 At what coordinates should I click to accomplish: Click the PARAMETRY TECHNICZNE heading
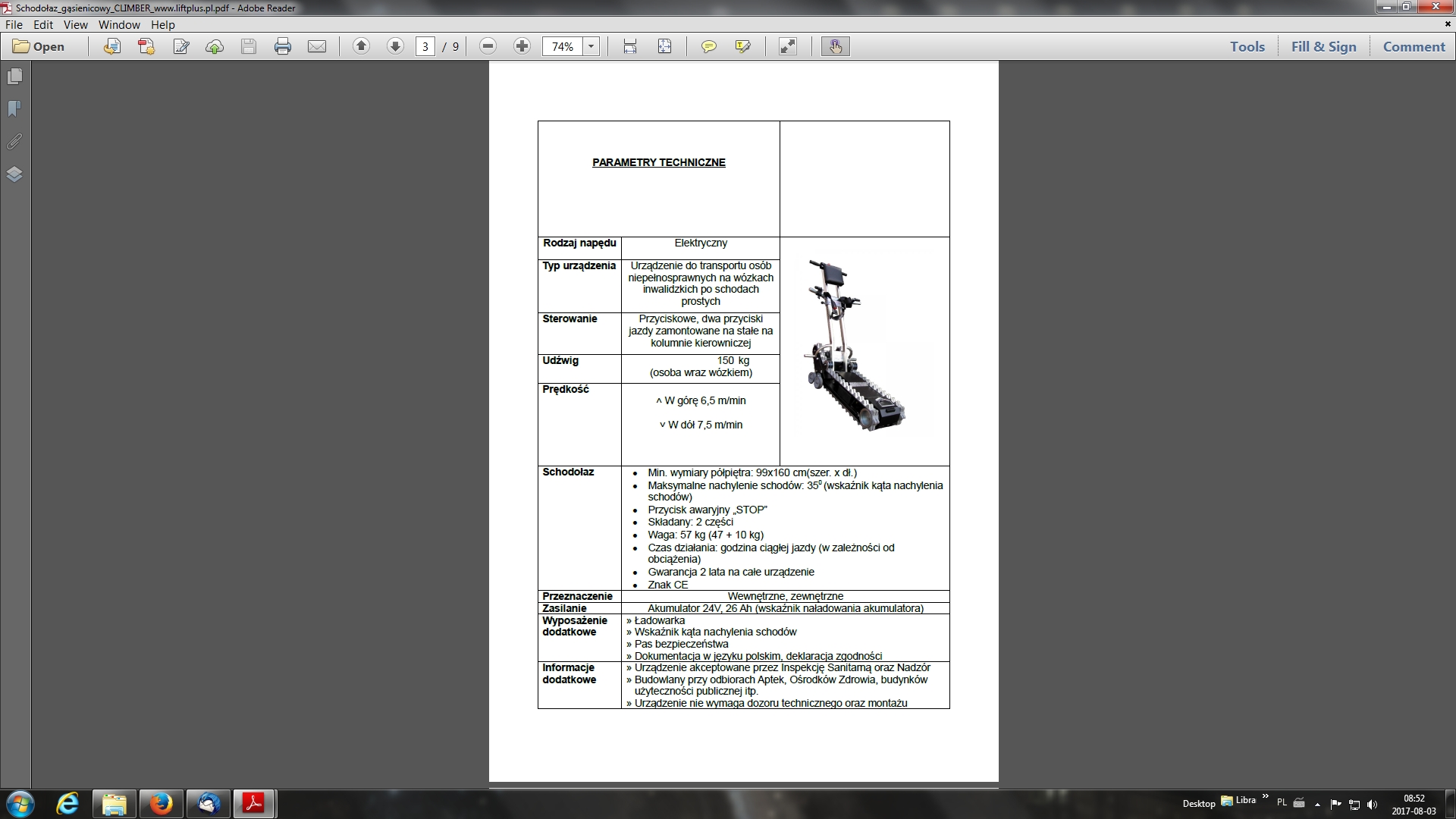659,162
